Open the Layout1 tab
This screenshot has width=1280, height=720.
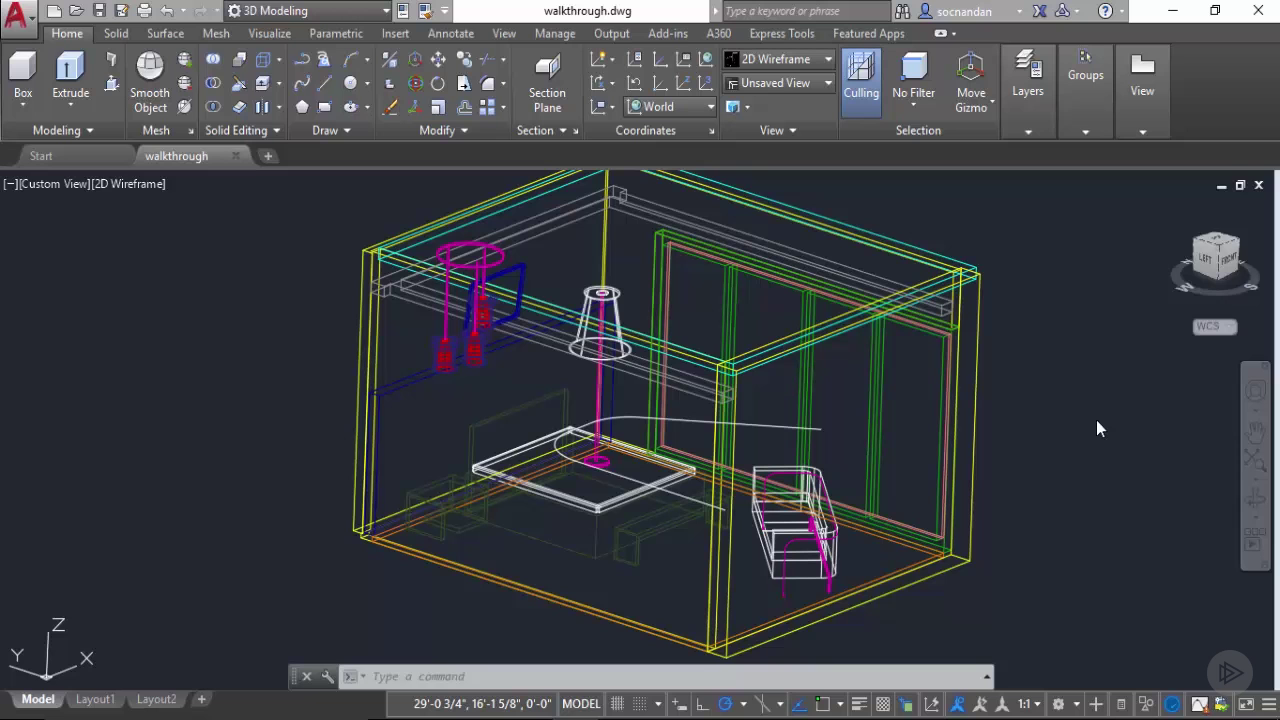click(95, 699)
